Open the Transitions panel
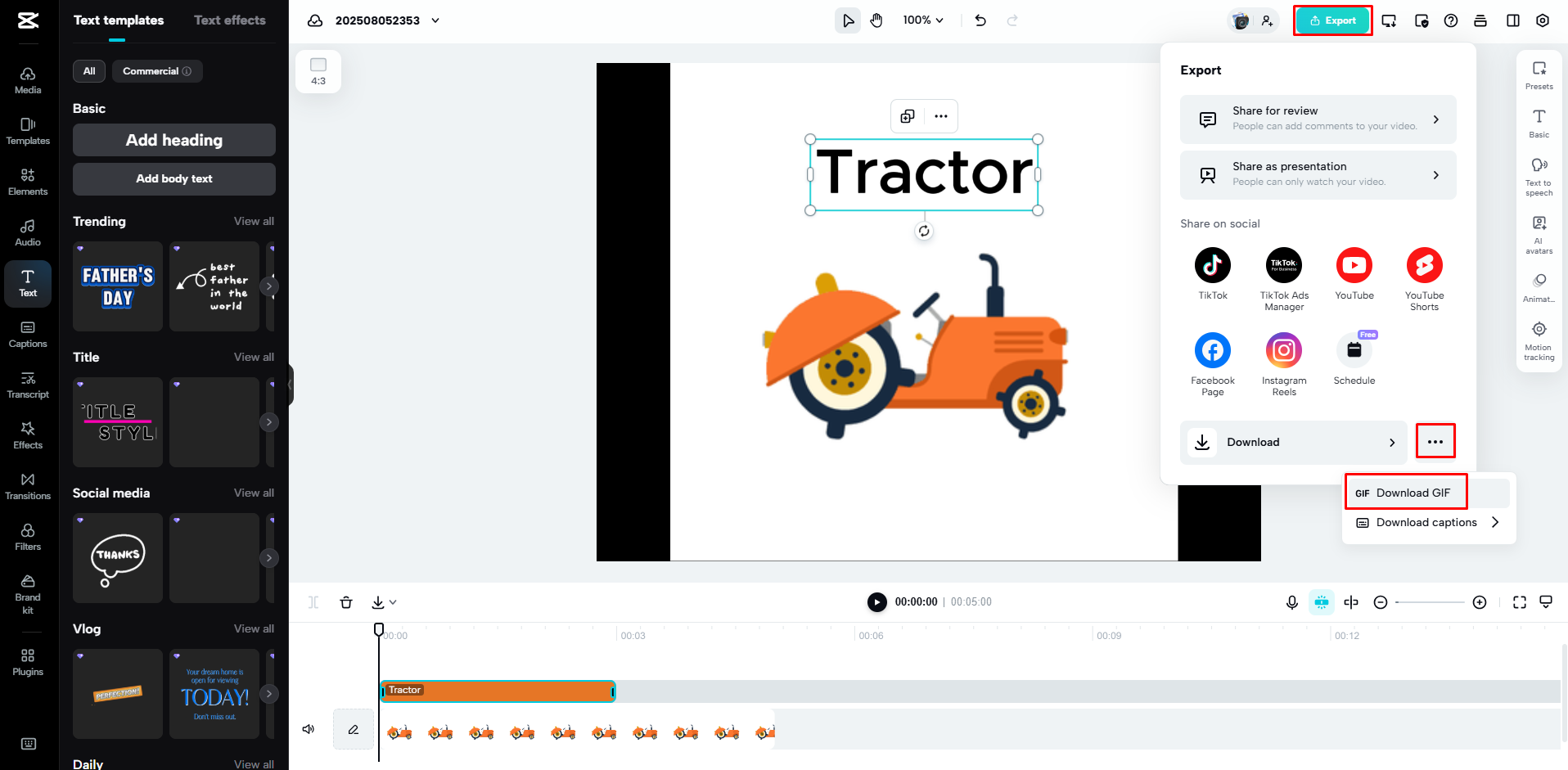Image resolution: width=1568 pixels, height=770 pixels. click(28, 486)
